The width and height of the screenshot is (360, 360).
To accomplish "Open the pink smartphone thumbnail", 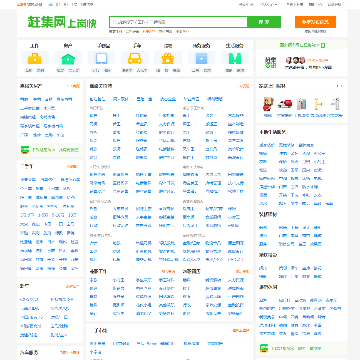I will coord(302,104).
